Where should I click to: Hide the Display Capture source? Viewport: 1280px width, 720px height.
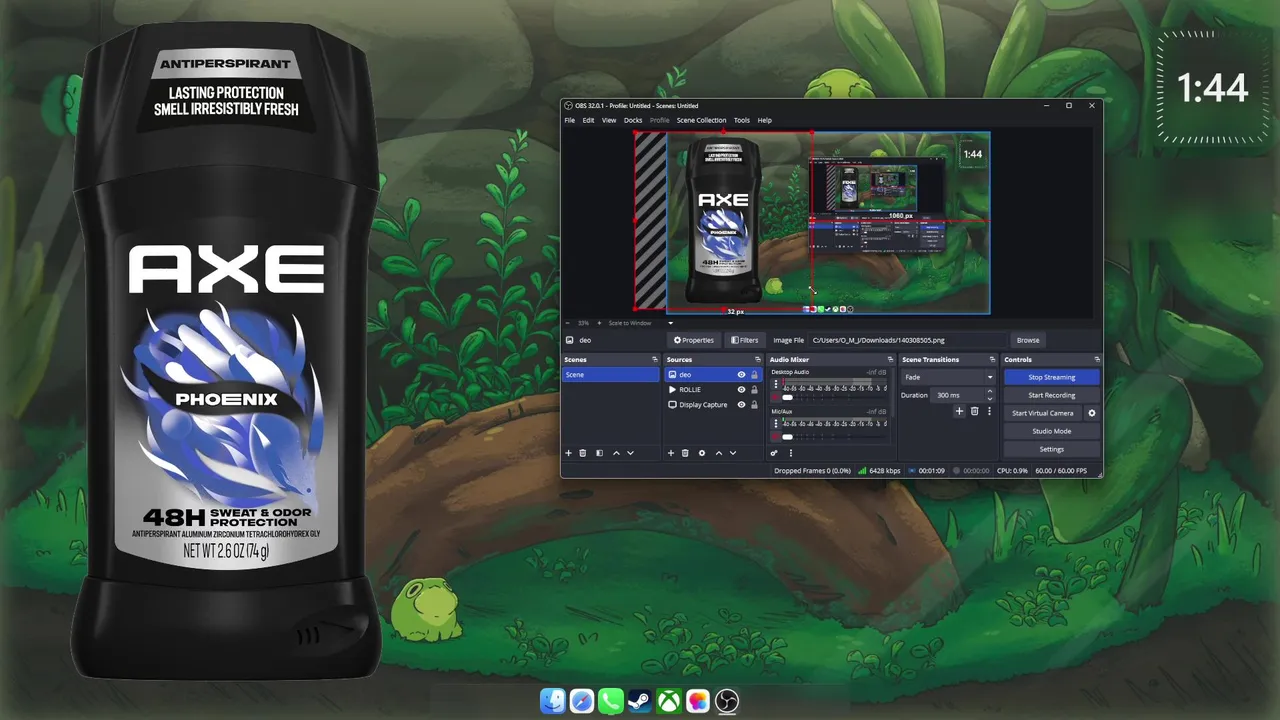(741, 405)
